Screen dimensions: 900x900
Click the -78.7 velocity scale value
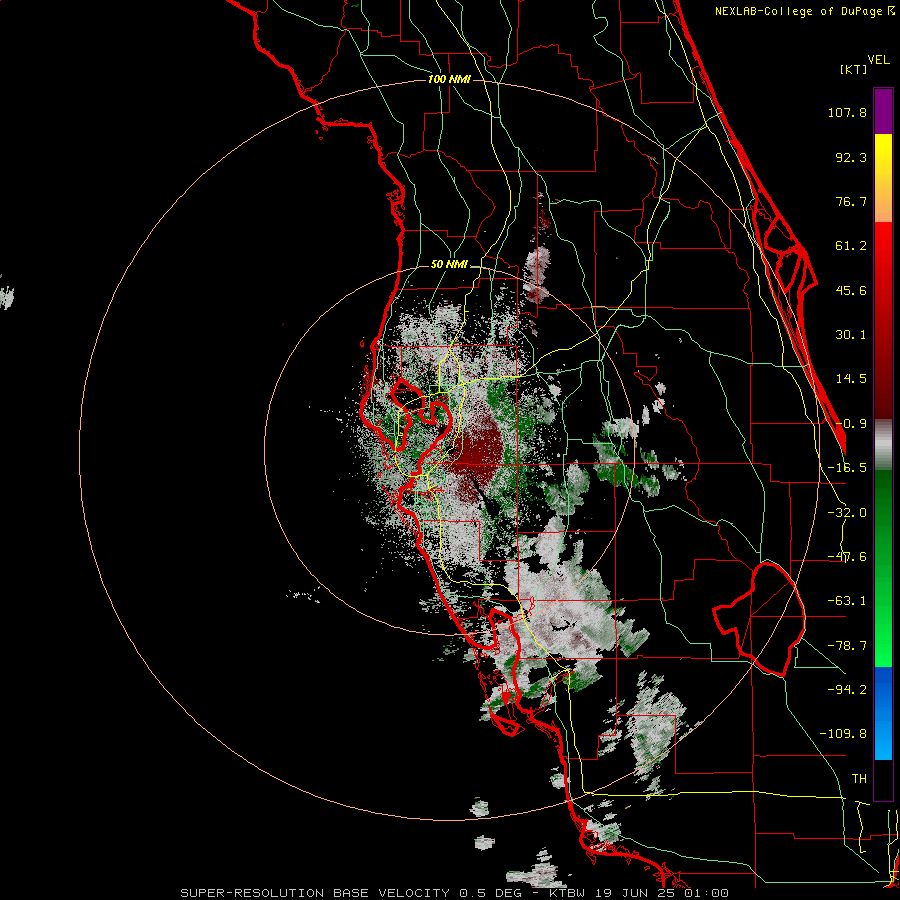click(x=847, y=646)
